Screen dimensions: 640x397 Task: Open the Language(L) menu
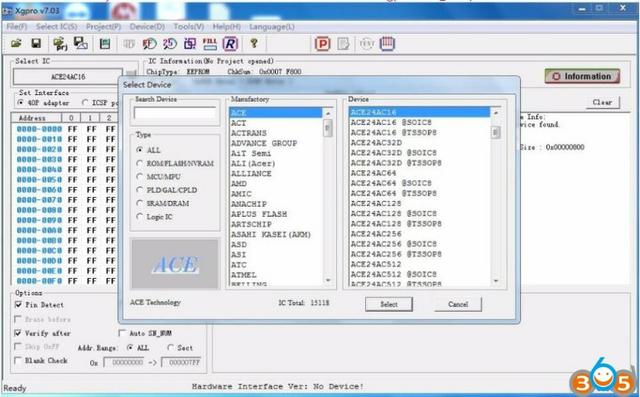click(x=272, y=27)
